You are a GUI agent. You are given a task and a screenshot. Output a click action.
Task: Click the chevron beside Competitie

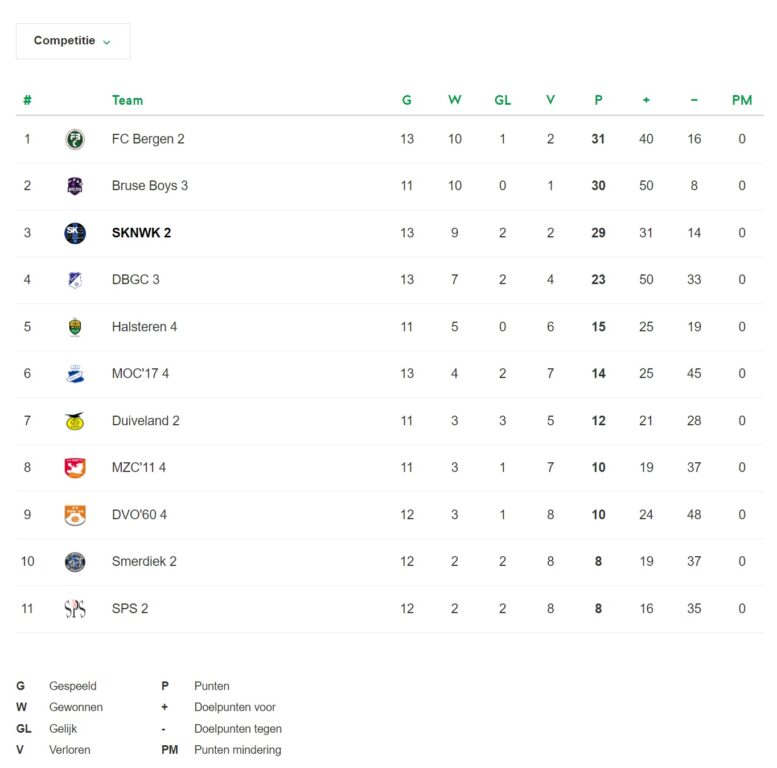(107, 42)
